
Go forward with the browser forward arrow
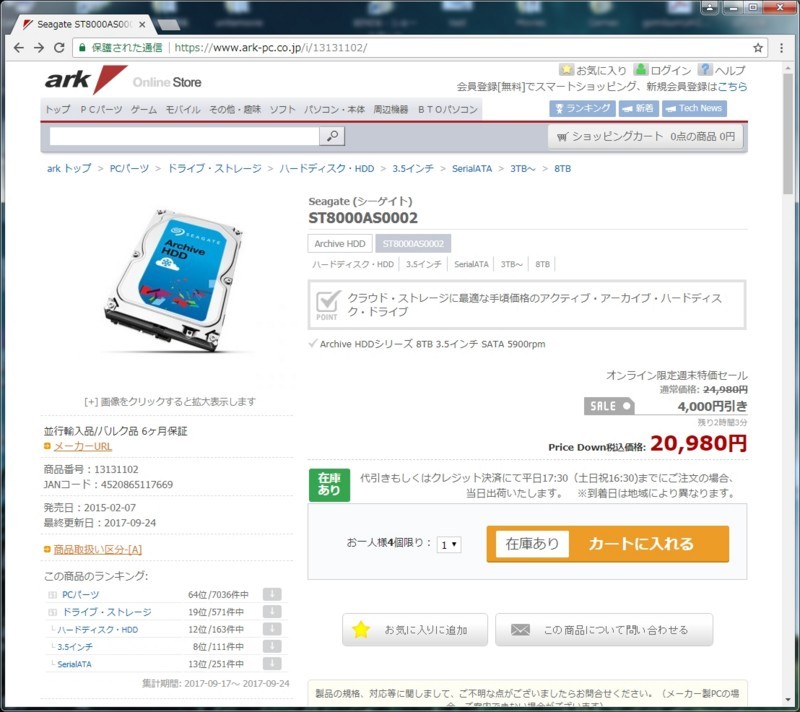pos(39,47)
